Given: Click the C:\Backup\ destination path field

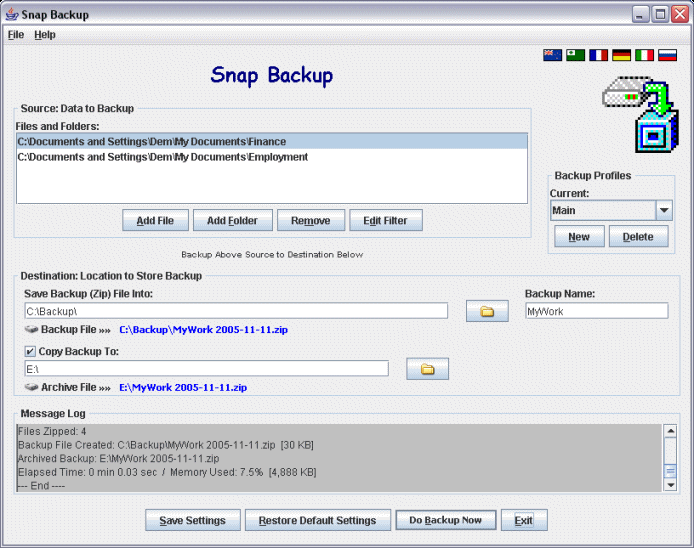Looking at the screenshot, I should point(236,311).
